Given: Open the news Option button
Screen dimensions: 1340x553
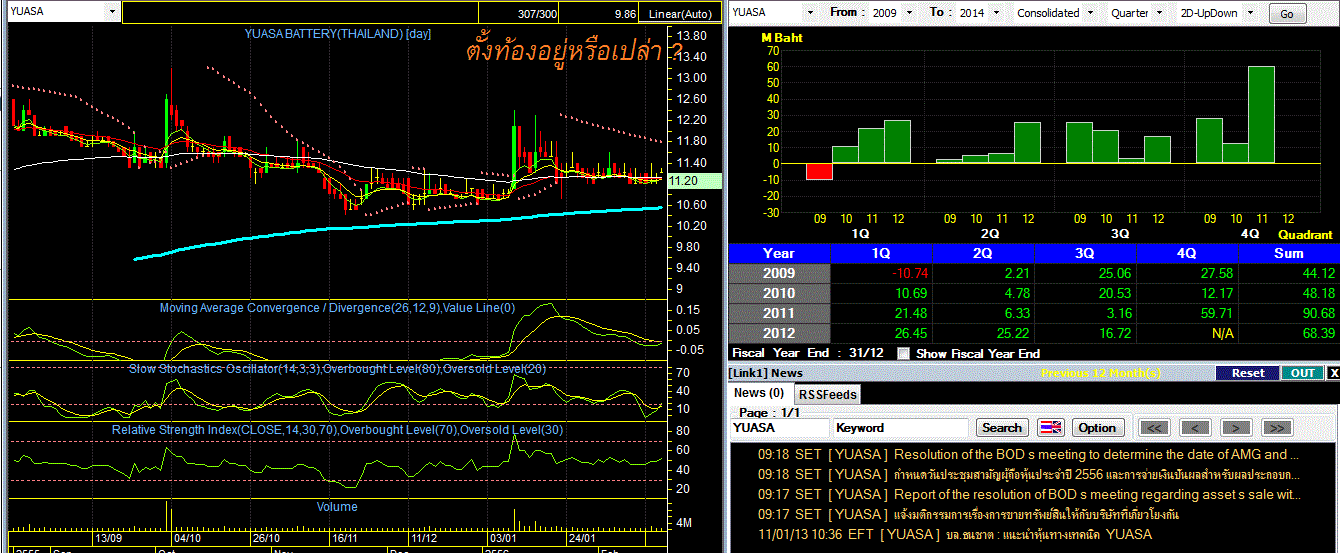Looking at the screenshot, I should 1096,428.
